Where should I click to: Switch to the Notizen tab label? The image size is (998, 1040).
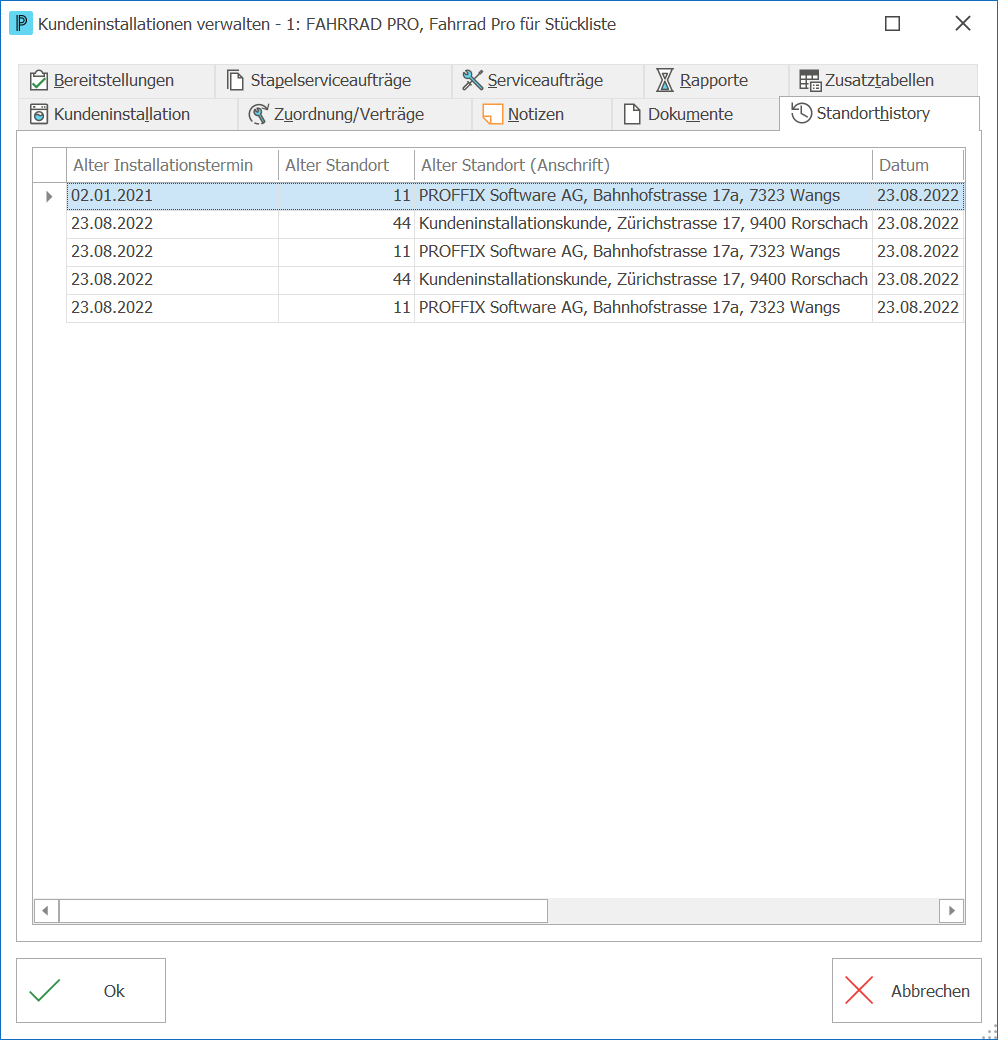tap(536, 114)
